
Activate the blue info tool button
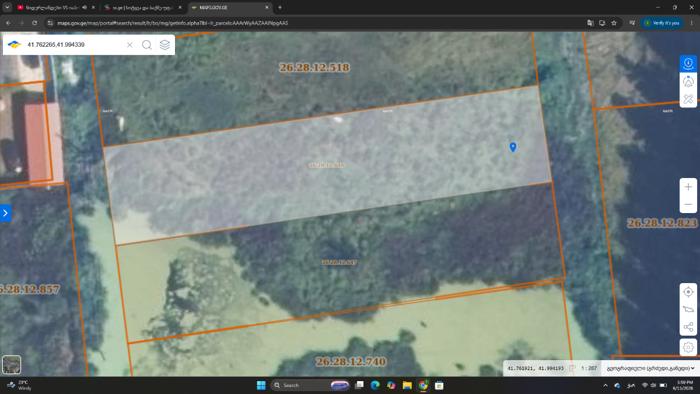point(688,63)
